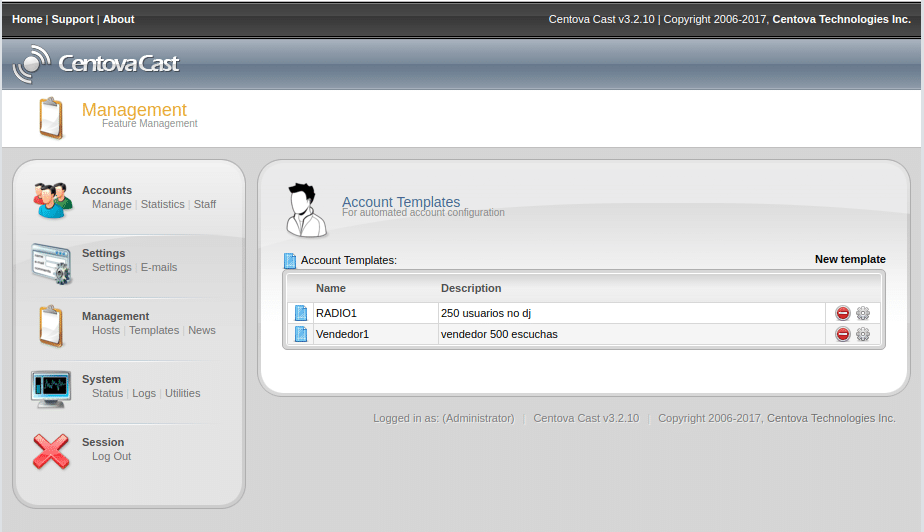Click the Settings window-gear icon
This screenshot has height=532, width=924.
point(52,263)
